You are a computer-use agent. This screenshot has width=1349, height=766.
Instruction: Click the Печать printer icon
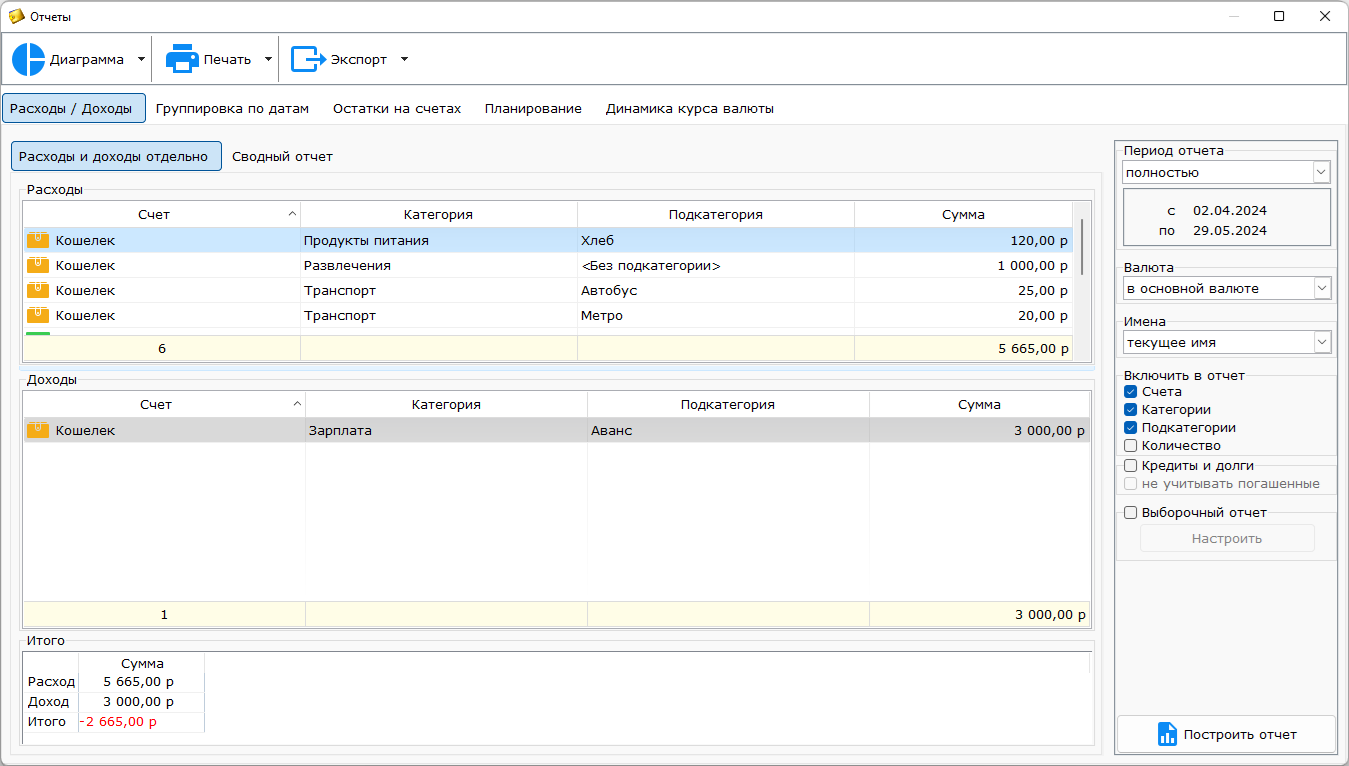[x=182, y=59]
